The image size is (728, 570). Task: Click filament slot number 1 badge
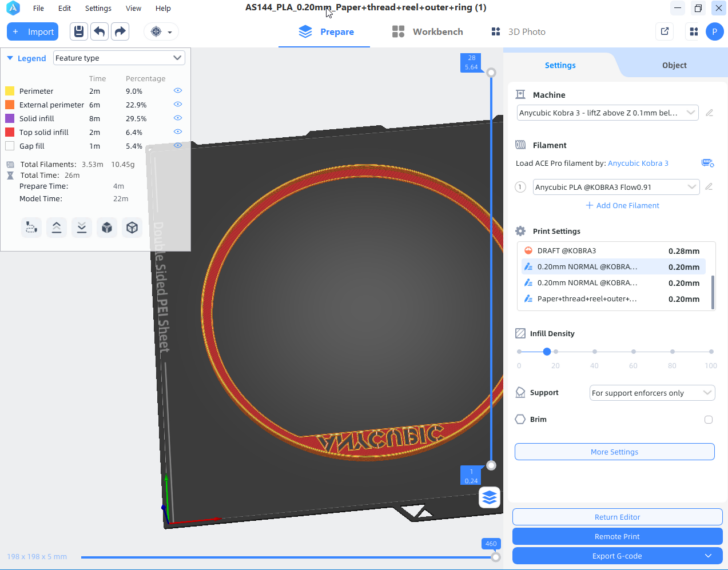[520, 187]
